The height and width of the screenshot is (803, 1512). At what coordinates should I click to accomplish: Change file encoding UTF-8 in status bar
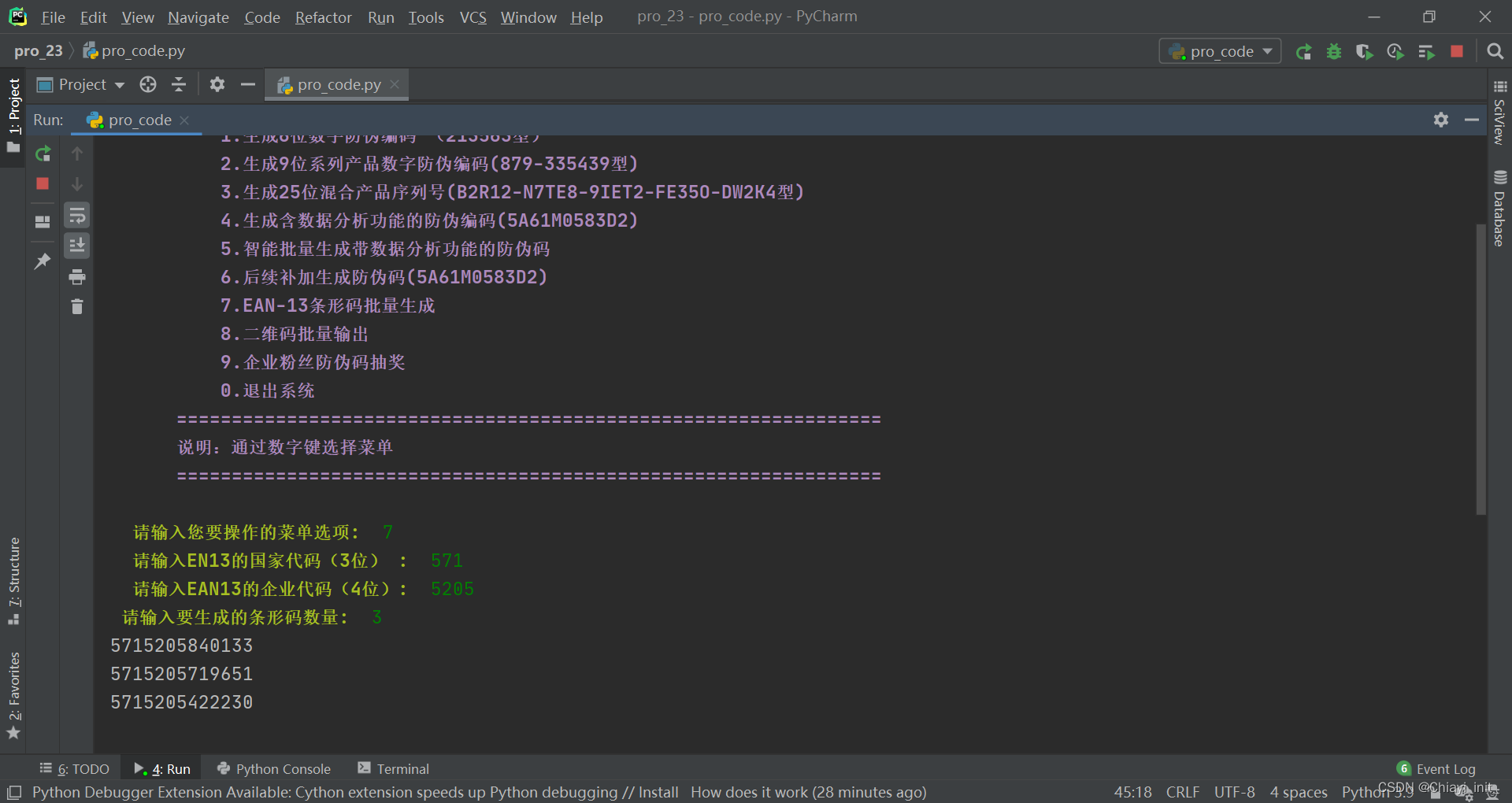[1235, 792]
